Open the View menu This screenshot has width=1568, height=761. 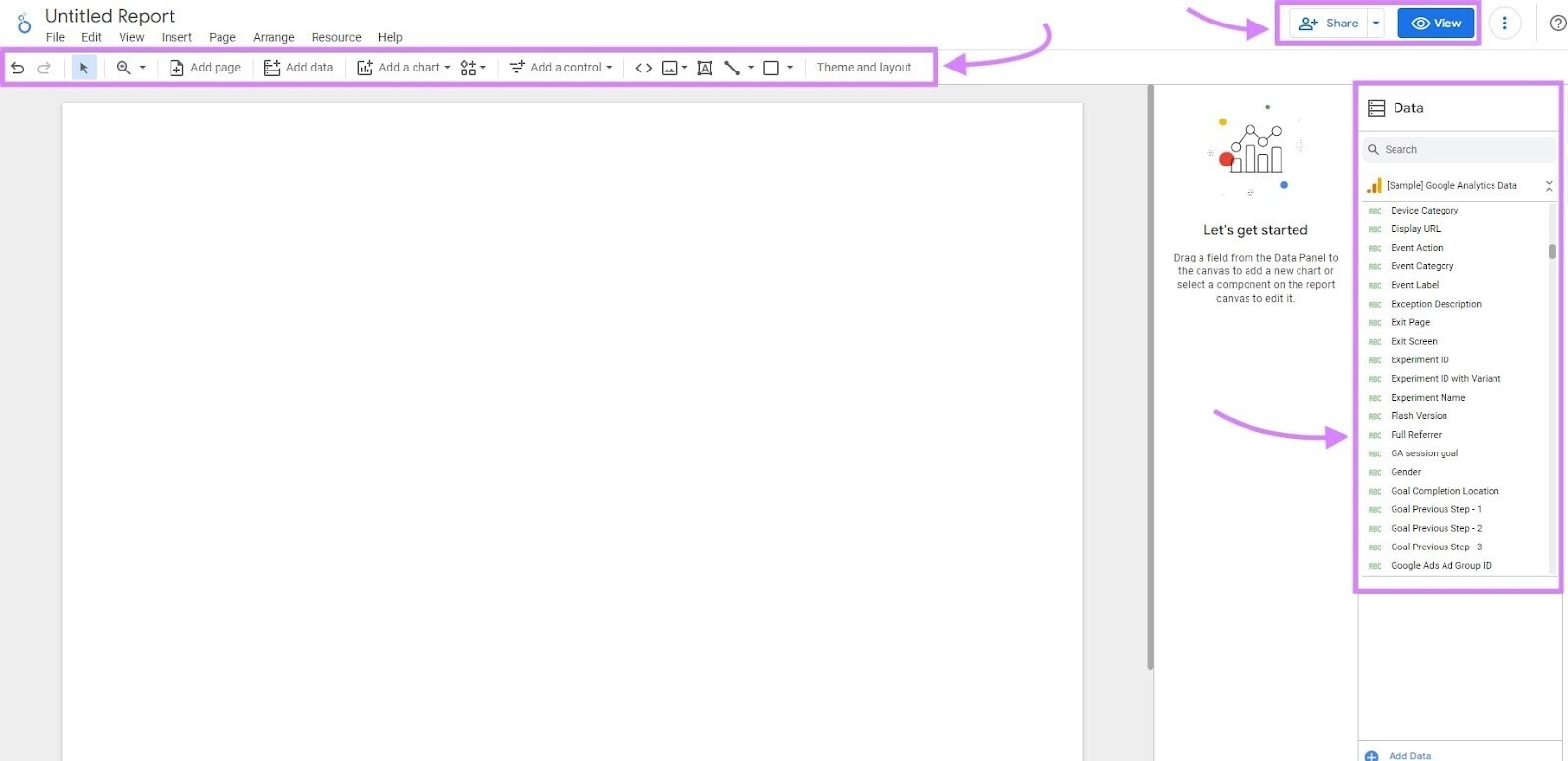[131, 37]
